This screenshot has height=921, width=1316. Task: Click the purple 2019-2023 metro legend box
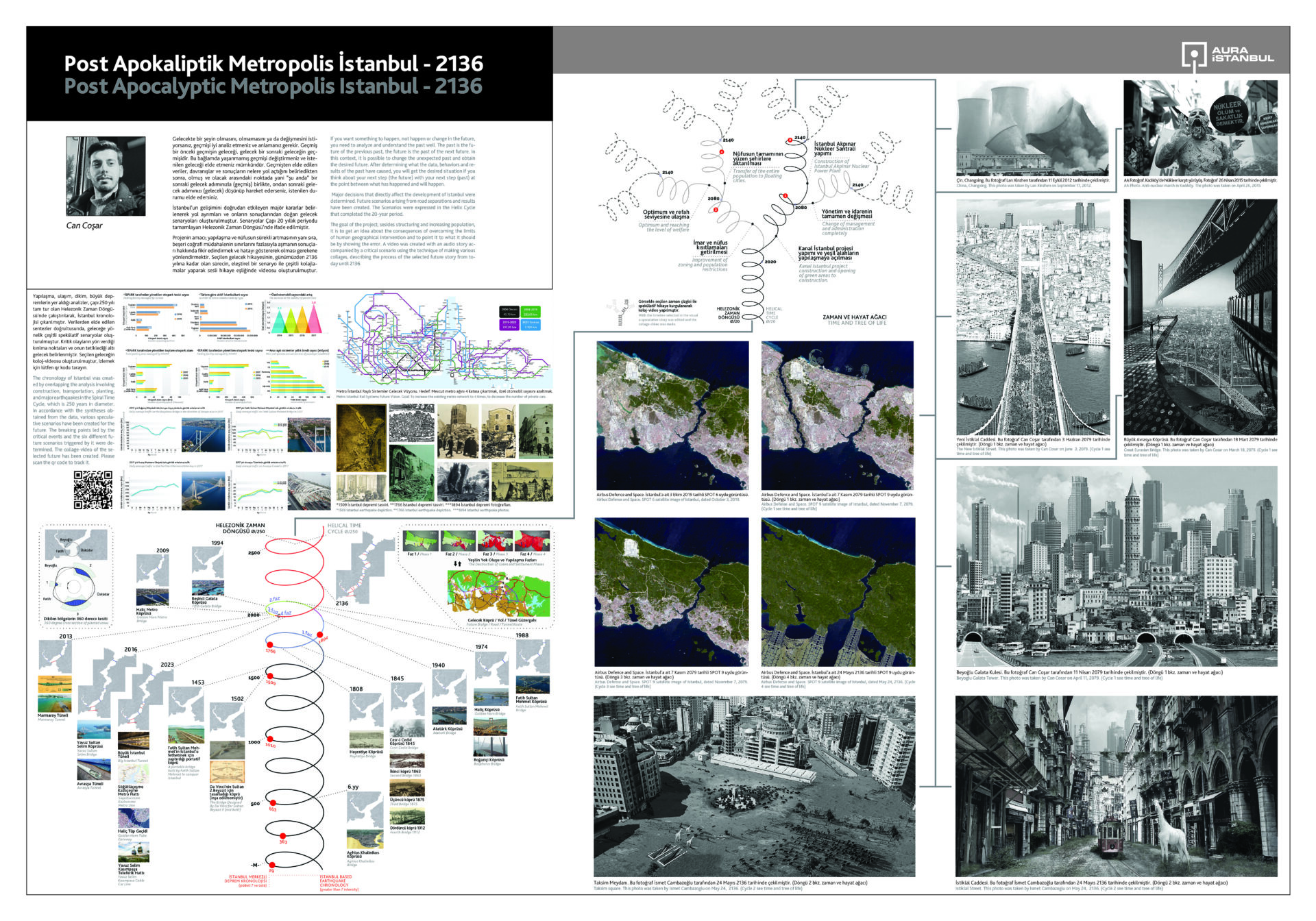click(509, 324)
